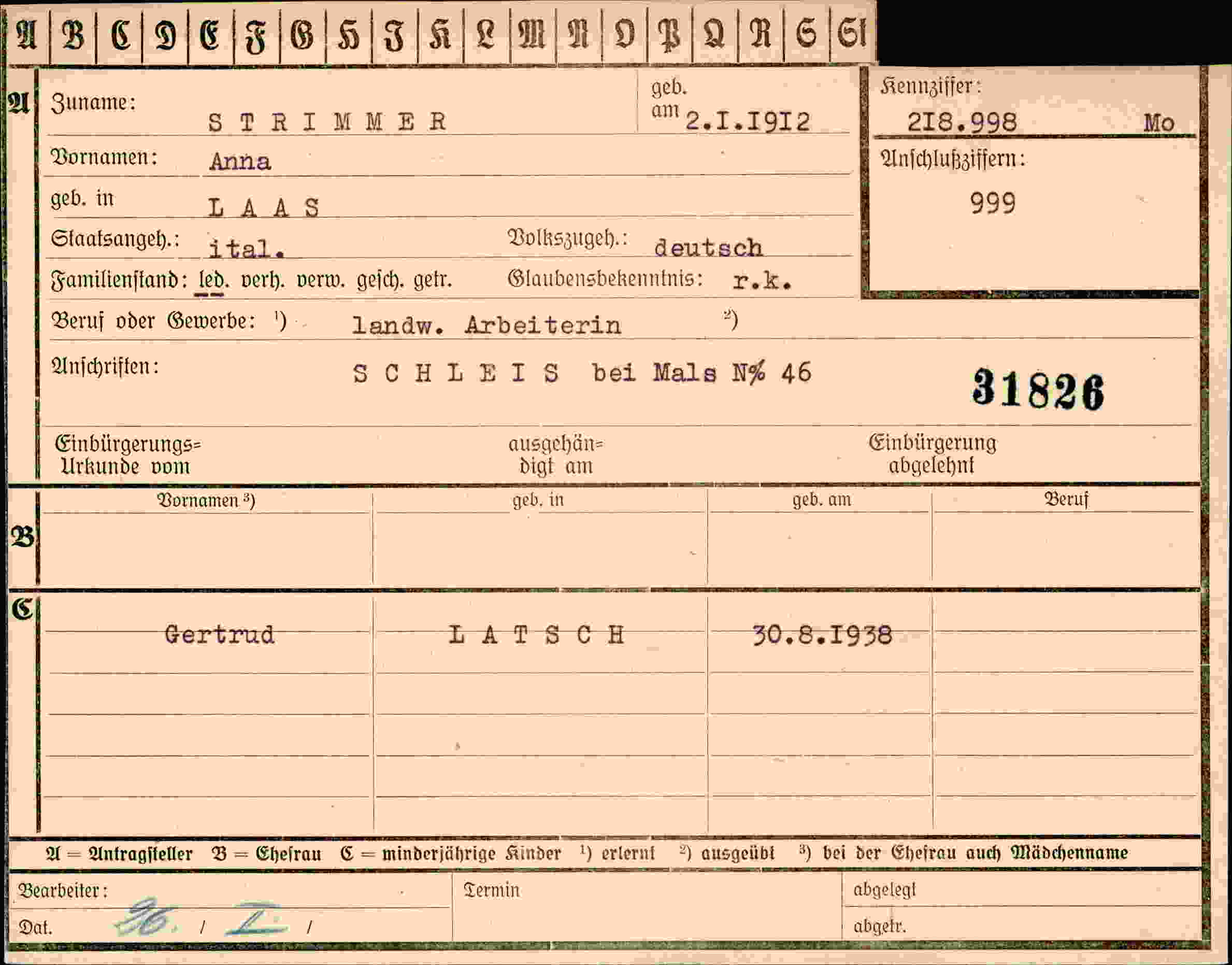The width and height of the screenshot is (1232, 965).
Task: Click the Dat. label
Action: pos(35,928)
